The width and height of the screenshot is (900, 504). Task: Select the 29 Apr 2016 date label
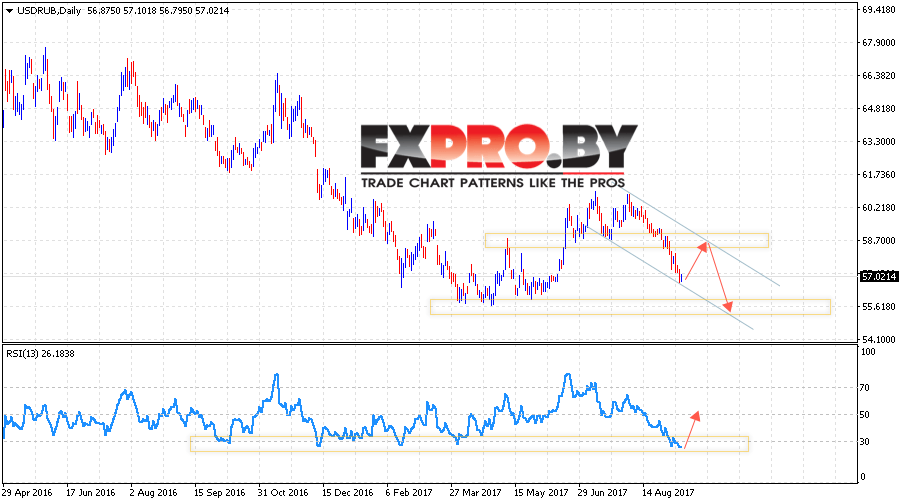tap(27, 493)
